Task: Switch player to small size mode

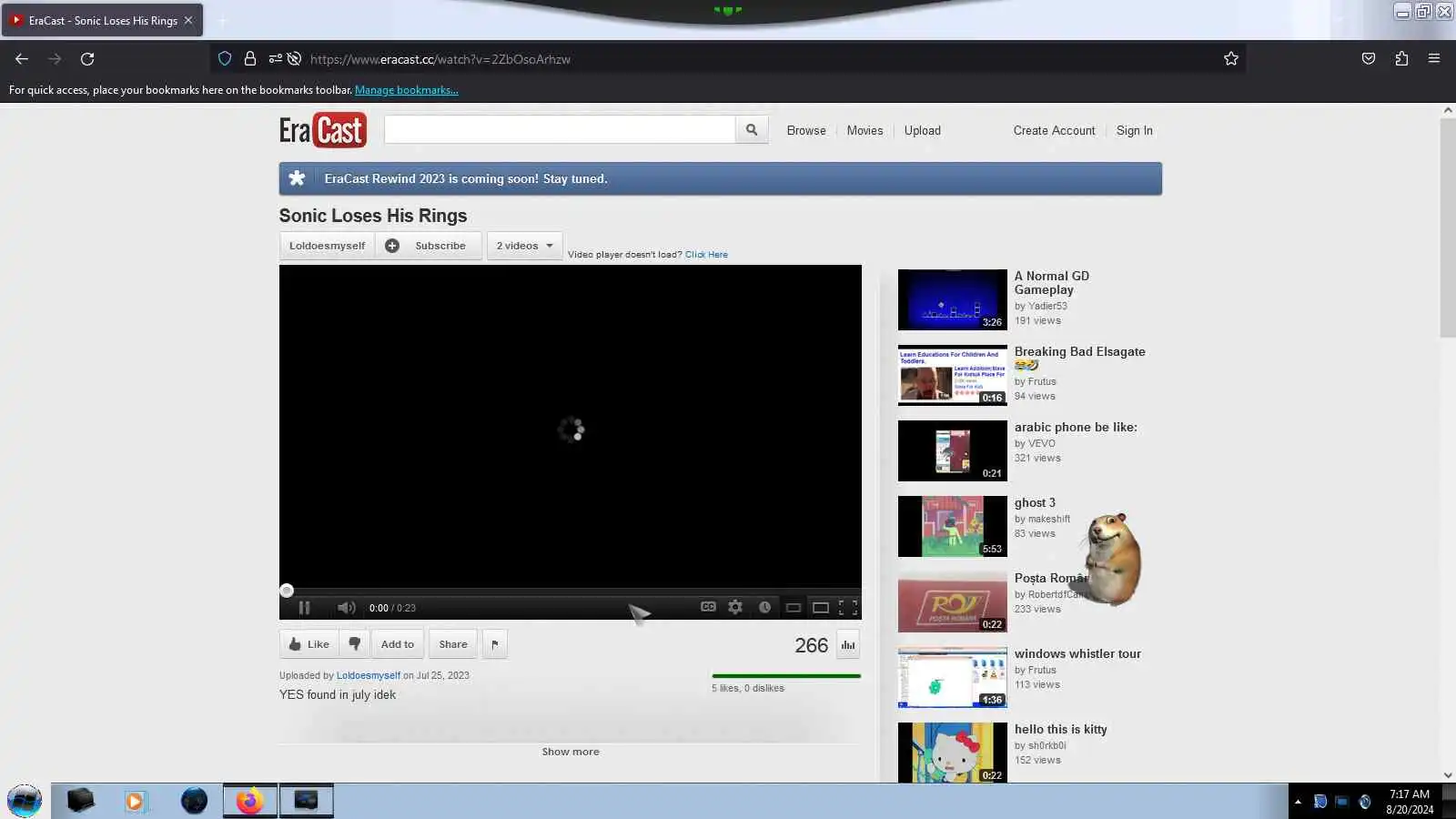Action: click(794, 608)
